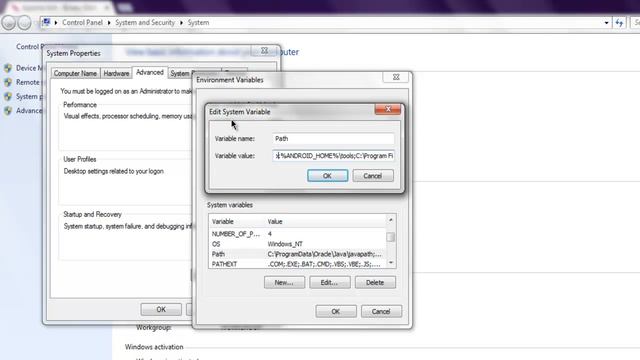Click the Back navigation button
640x360 pixels.
8,23
